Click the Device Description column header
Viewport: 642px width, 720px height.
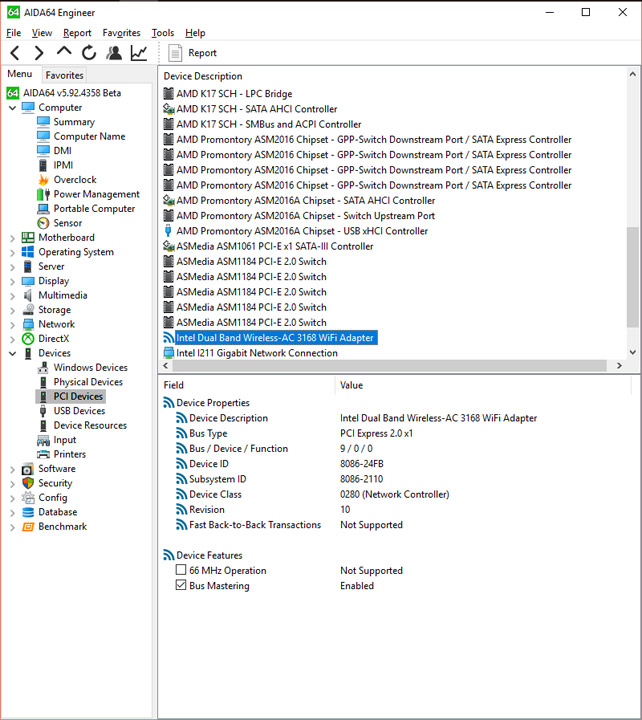click(203, 76)
